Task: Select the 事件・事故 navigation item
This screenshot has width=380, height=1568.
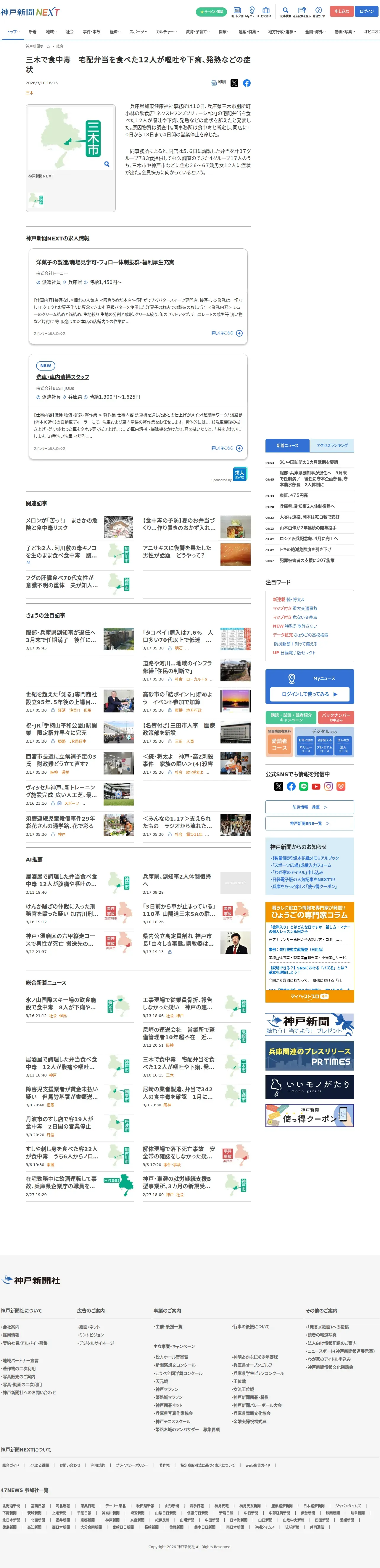Action: pyautogui.click(x=91, y=32)
